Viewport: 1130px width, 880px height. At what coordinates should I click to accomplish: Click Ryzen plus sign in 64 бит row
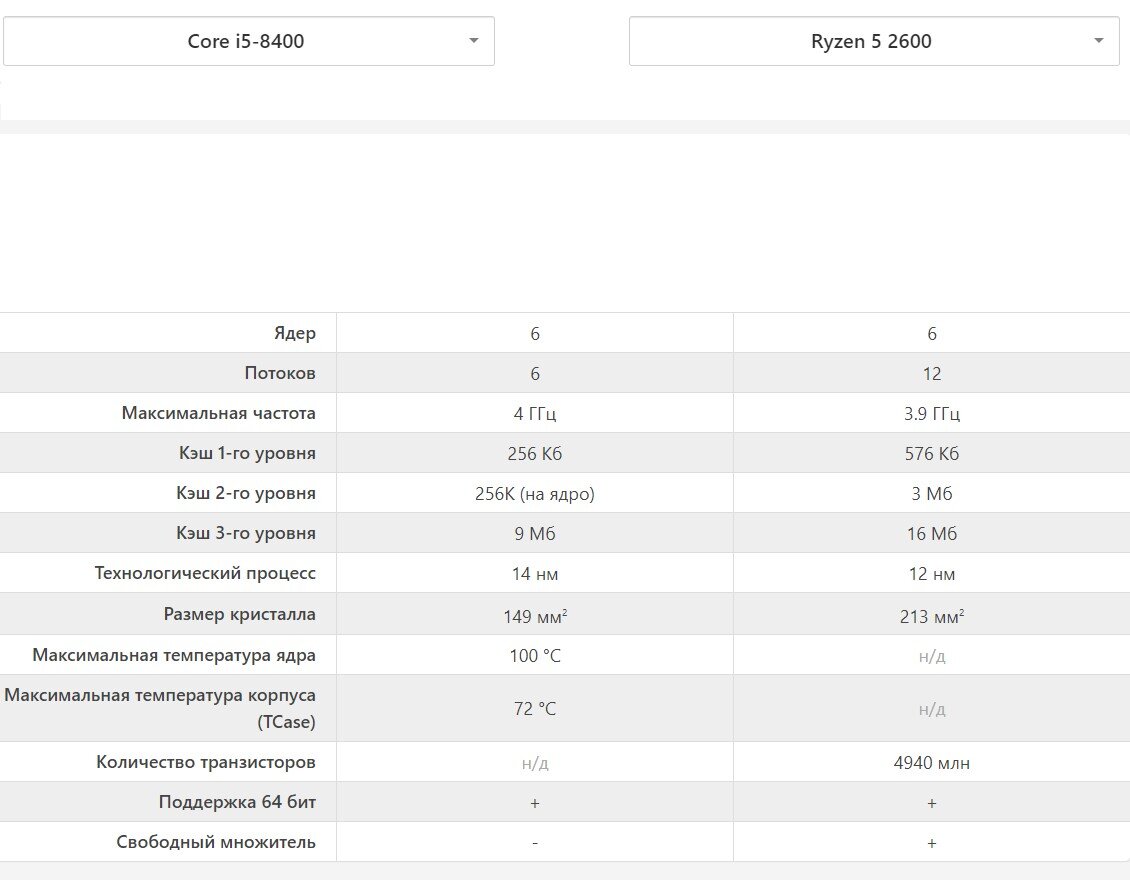pos(932,803)
